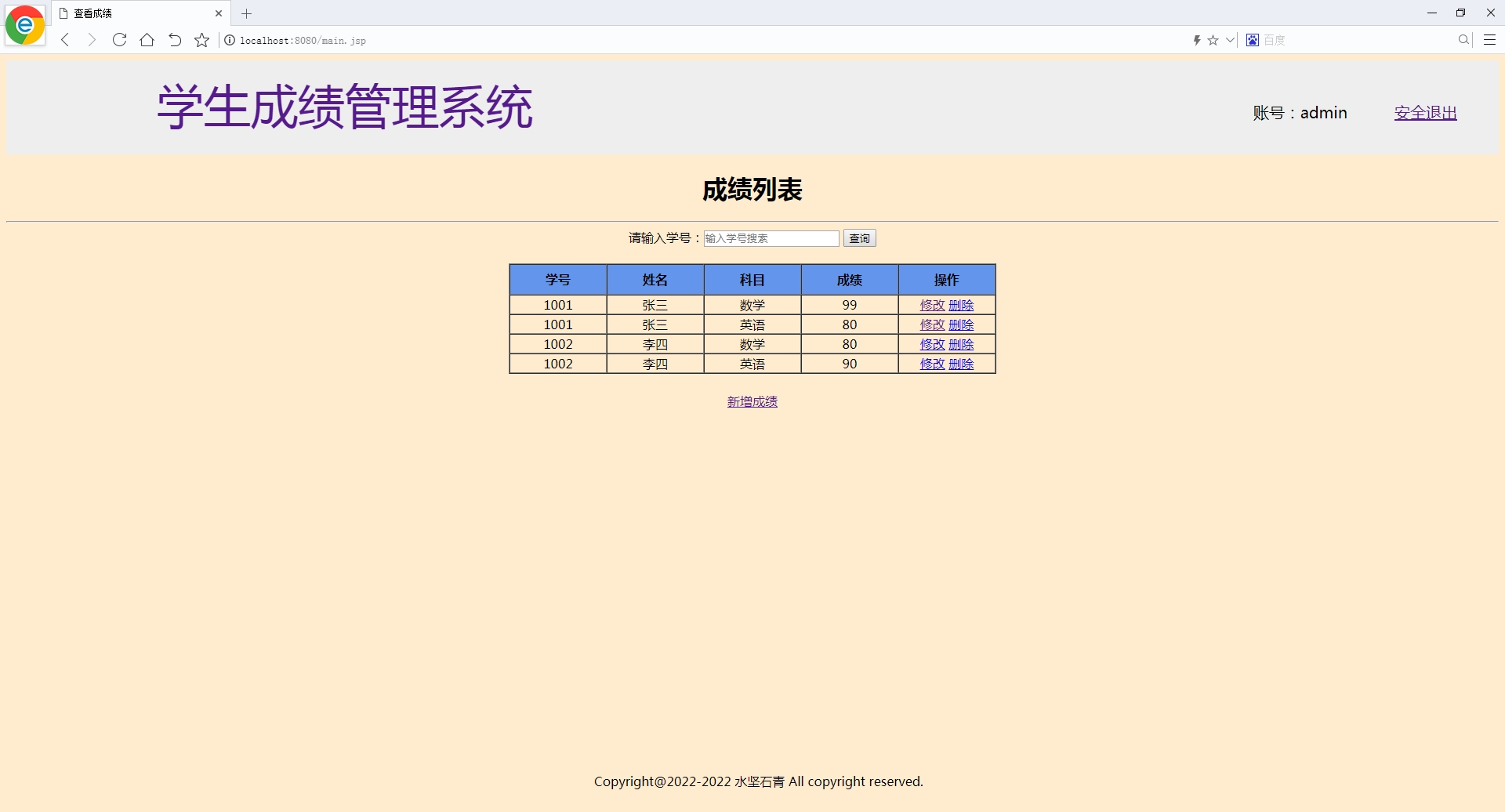The width and height of the screenshot is (1505, 812).
Task: Click the 输入学号搜索 input field
Action: (x=771, y=238)
